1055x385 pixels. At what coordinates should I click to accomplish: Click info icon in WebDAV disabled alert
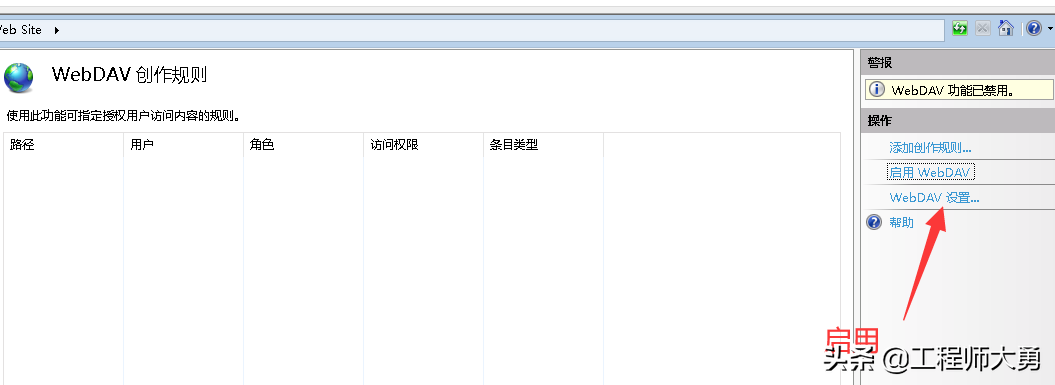tap(877, 90)
